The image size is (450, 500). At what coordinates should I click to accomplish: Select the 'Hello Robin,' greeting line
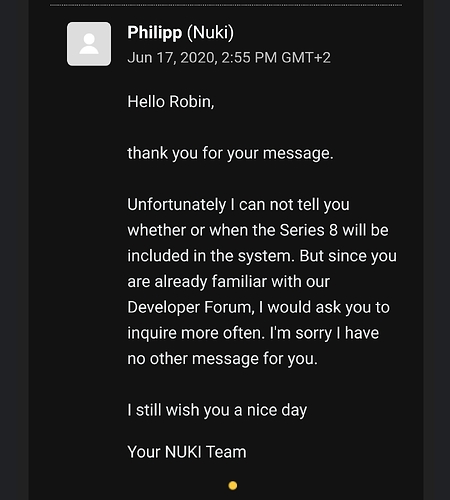(171, 102)
